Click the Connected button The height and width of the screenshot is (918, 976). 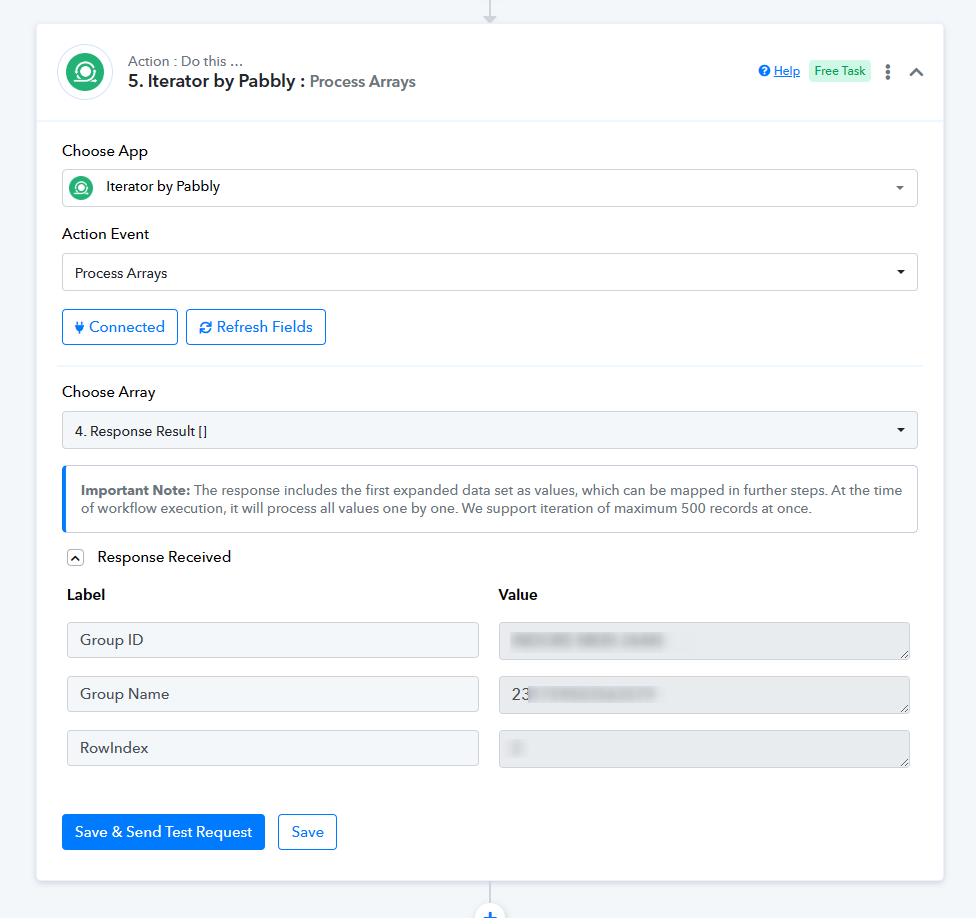pyautogui.click(x=120, y=327)
